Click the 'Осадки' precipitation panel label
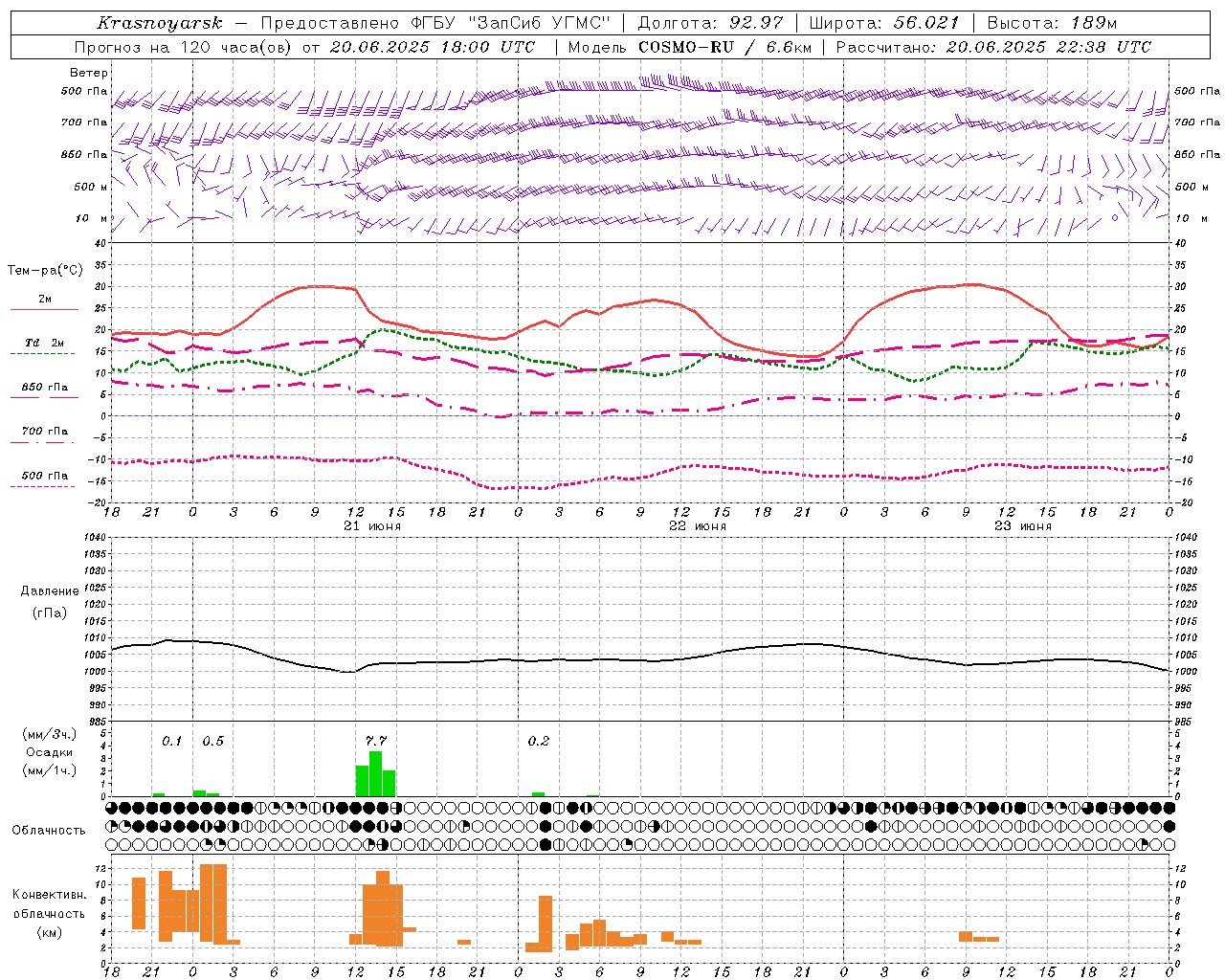Image resolution: width=1225 pixels, height=980 pixels. 50,752
